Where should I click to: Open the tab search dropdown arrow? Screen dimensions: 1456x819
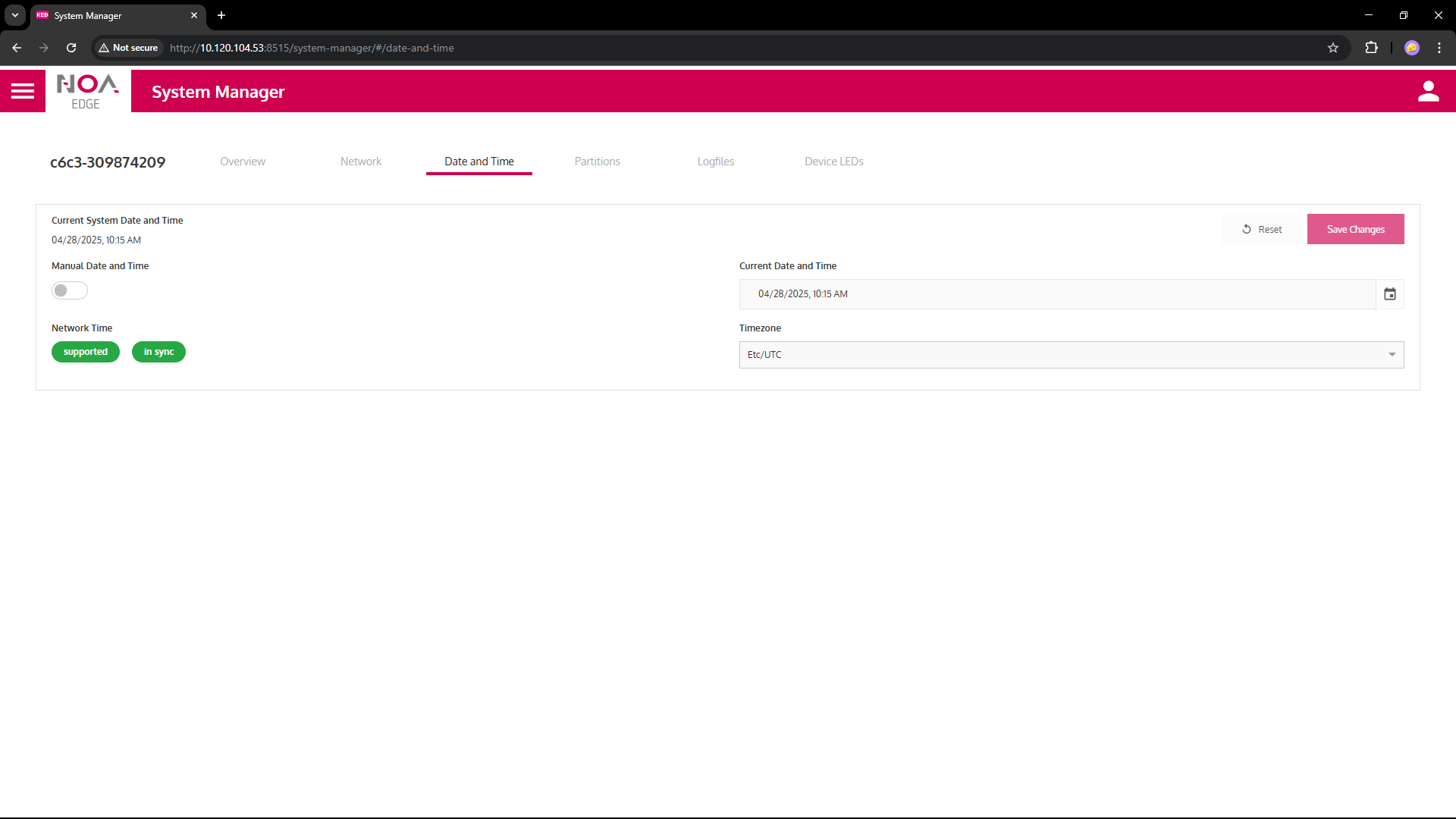(14, 15)
